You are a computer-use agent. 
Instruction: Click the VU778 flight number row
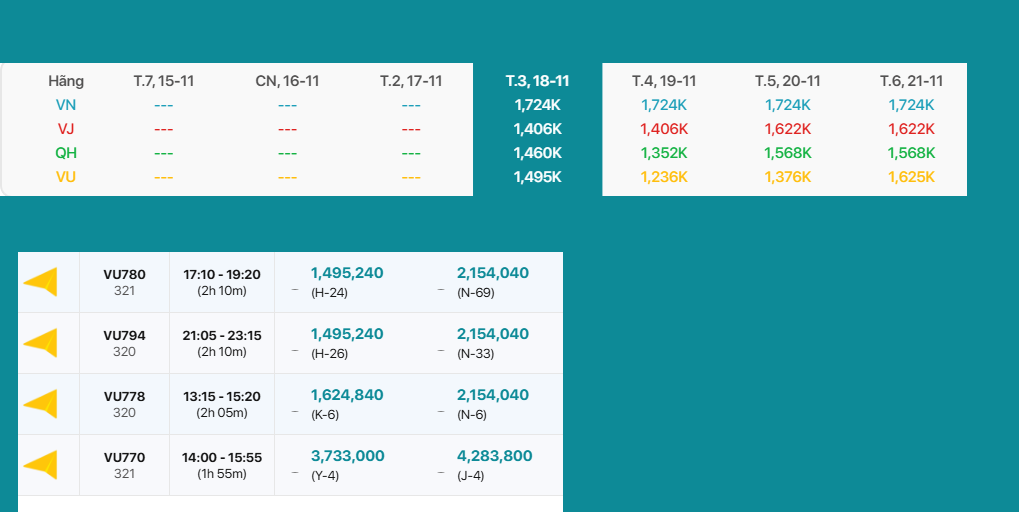tap(124, 397)
